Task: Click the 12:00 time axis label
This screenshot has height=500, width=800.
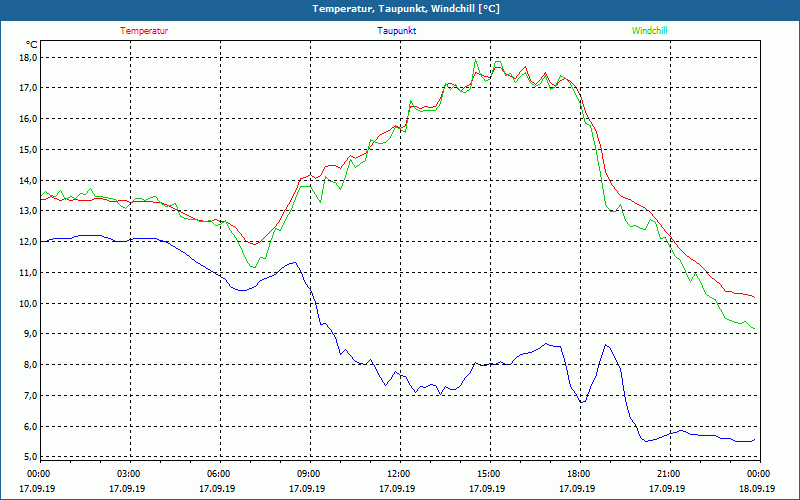Action: tap(399, 473)
